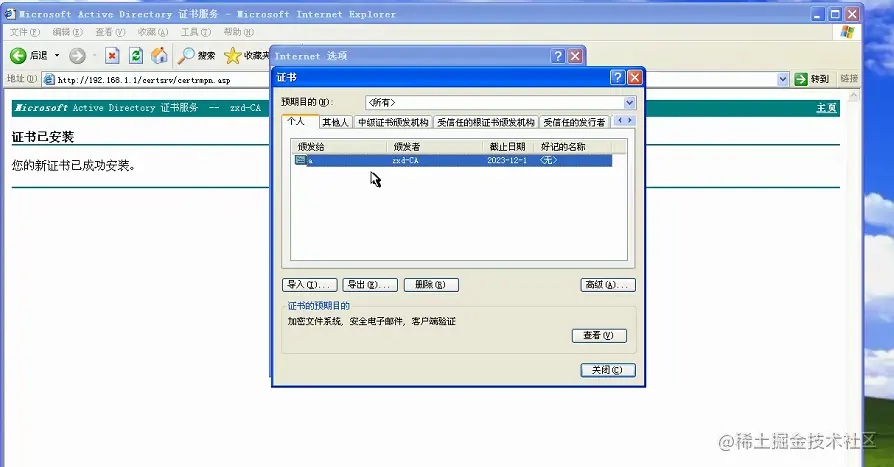Click the help question icon in 证书 dialog
The width and height of the screenshot is (894, 467).
coord(617,77)
